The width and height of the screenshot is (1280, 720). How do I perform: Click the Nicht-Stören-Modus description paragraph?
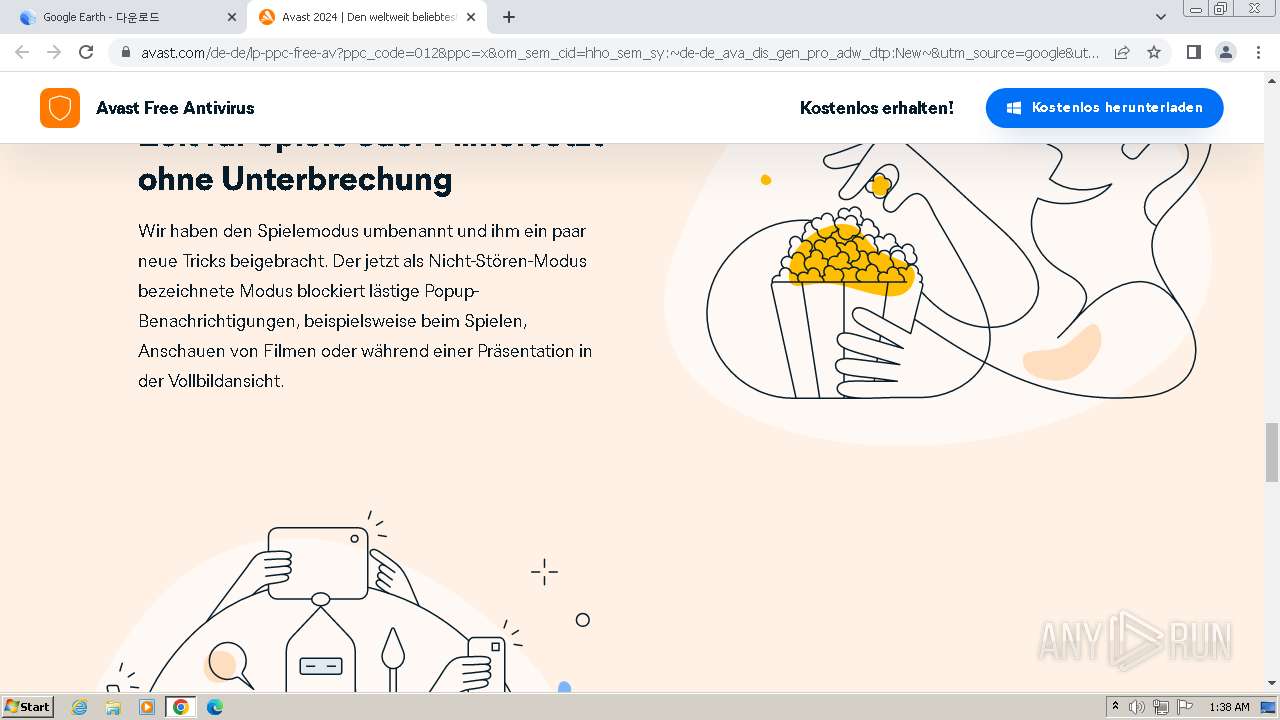(x=366, y=306)
